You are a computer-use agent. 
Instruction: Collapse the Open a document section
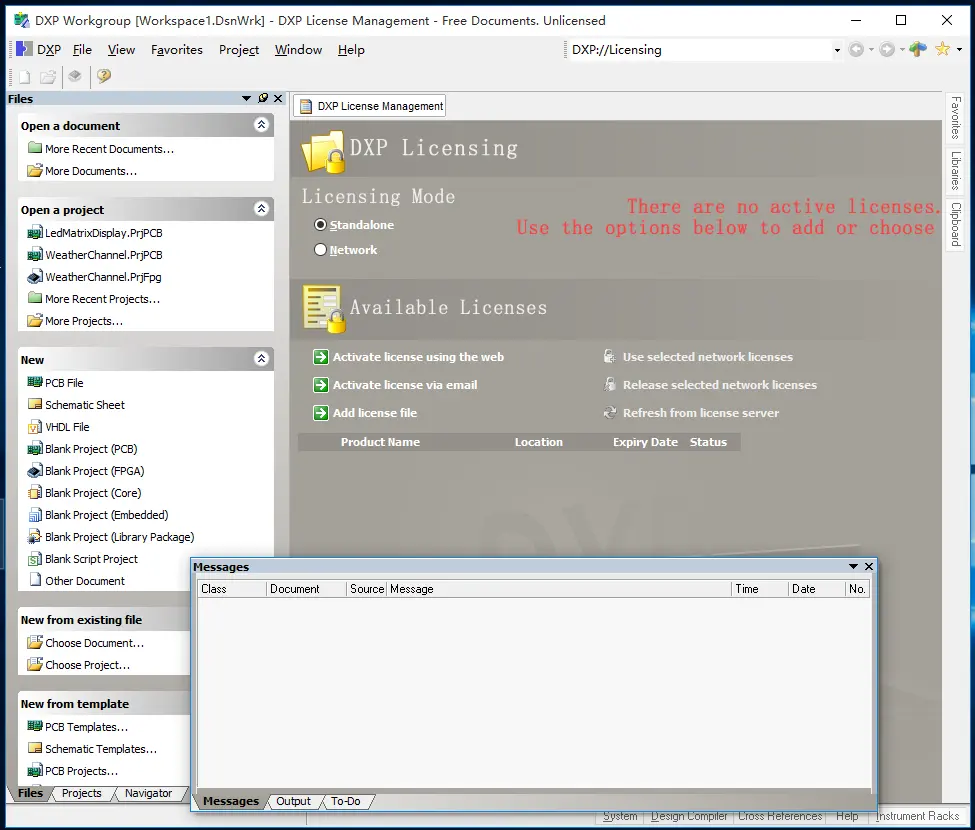[x=261, y=126]
